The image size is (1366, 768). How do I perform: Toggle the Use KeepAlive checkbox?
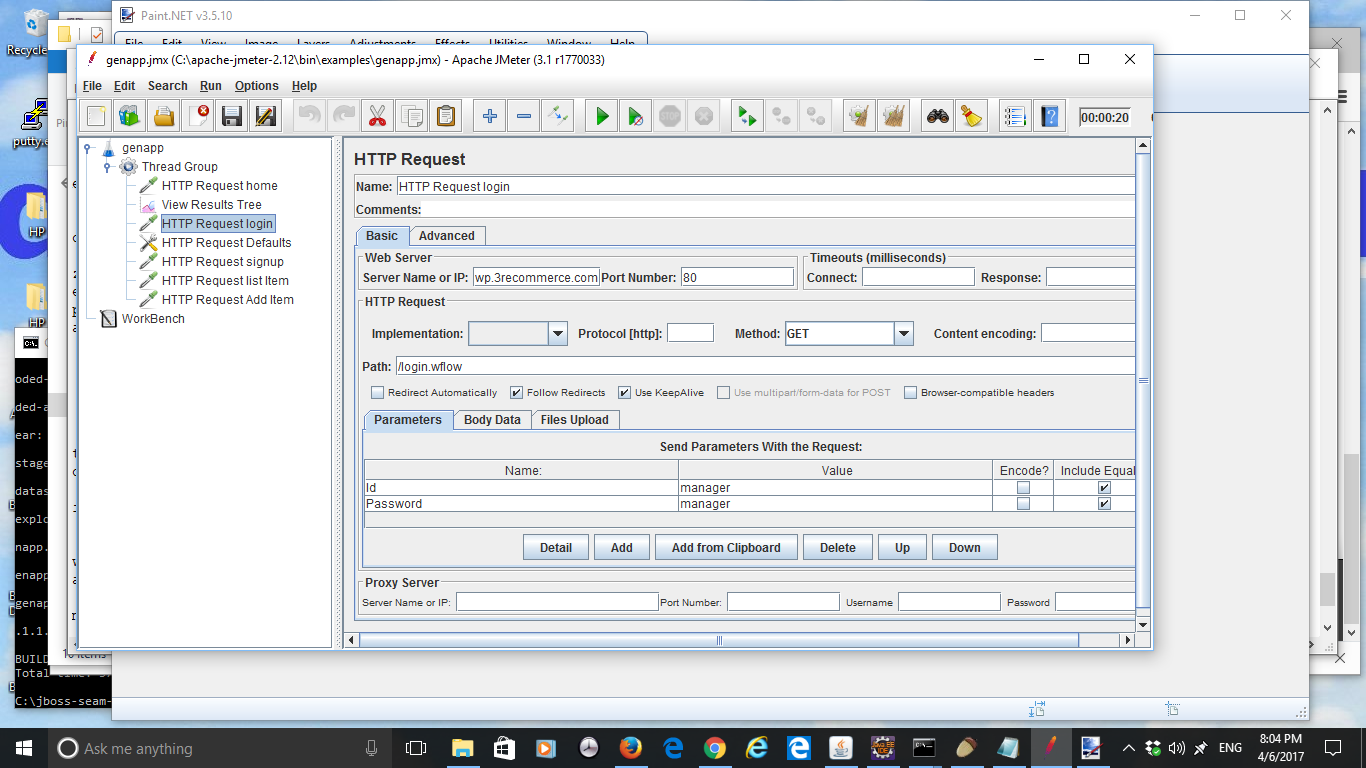click(624, 393)
